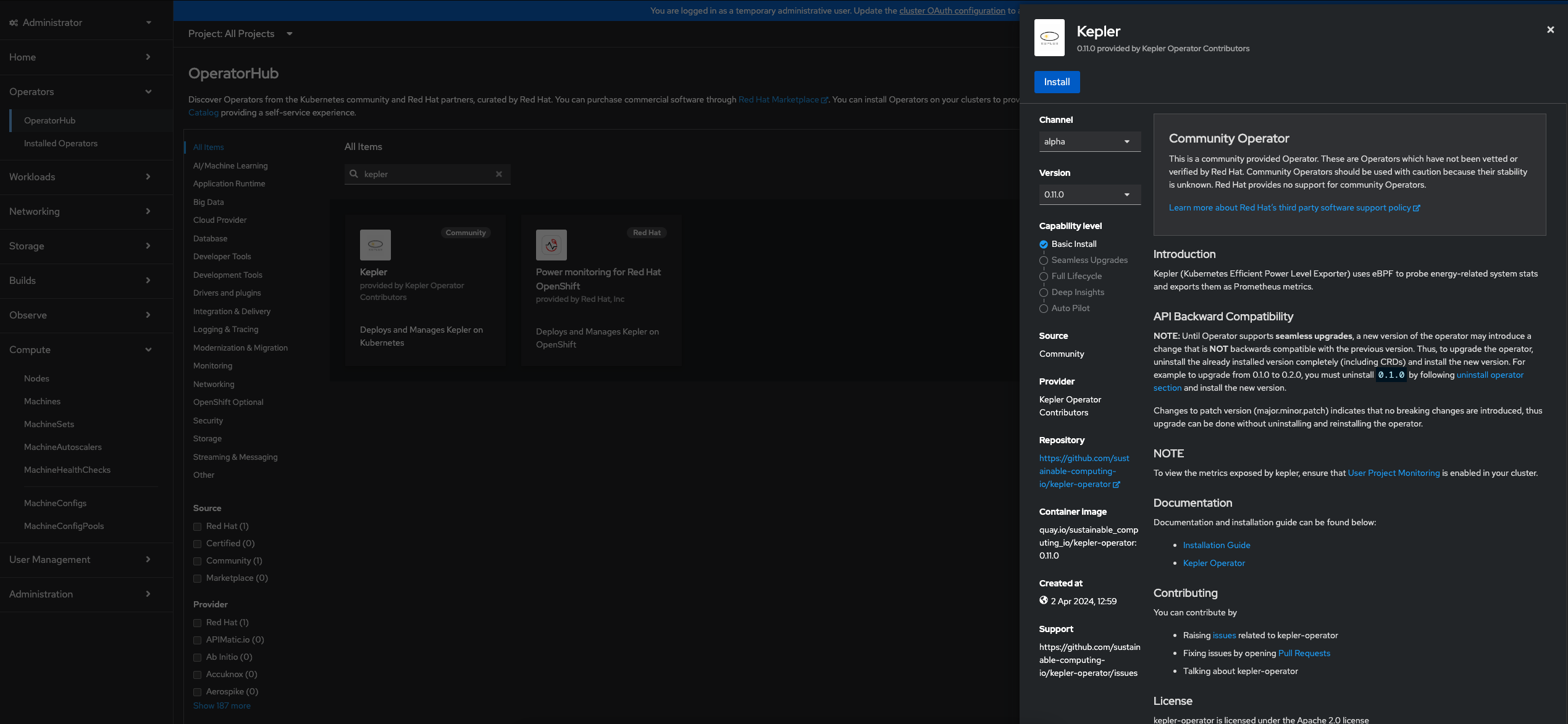1568x724 pixels.
Task: Clear the kepler search field
Action: point(499,174)
